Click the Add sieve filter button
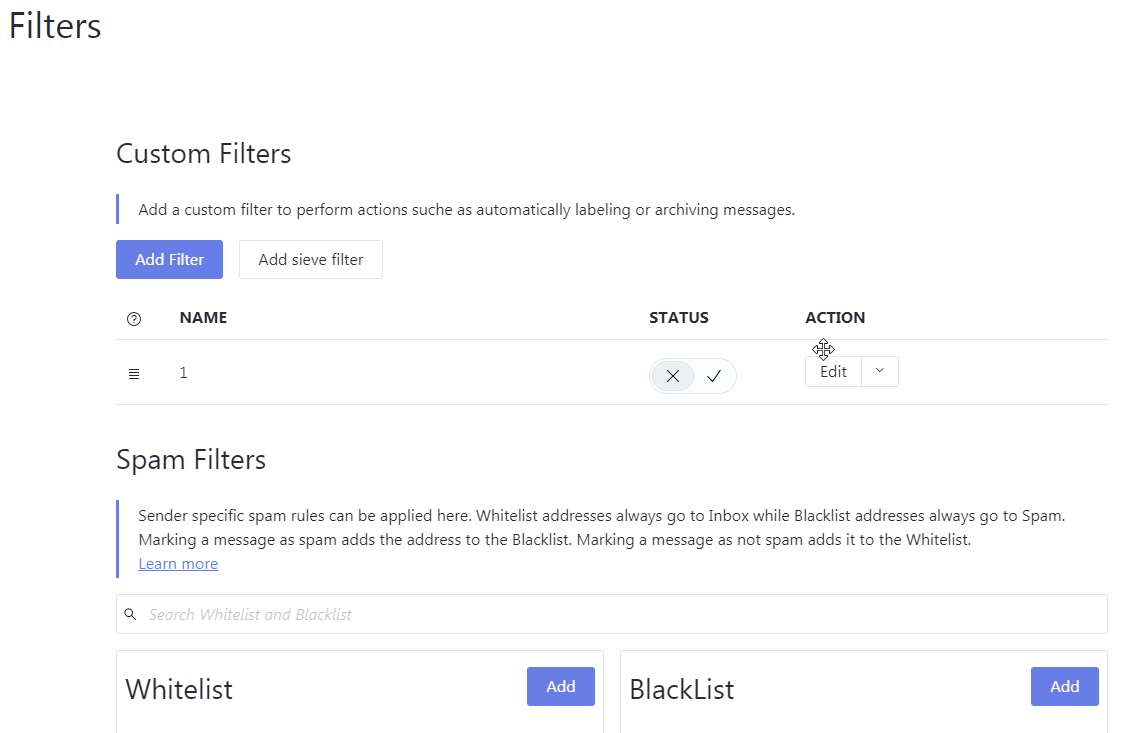The height and width of the screenshot is (733, 1143). click(x=310, y=259)
